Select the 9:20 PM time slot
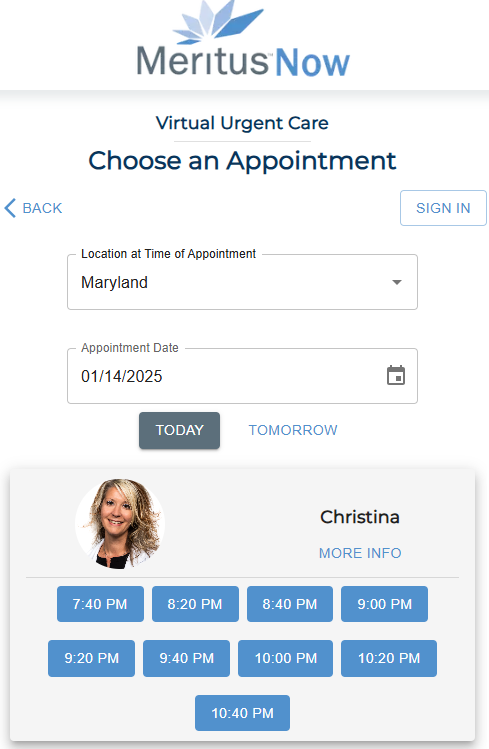489x749 pixels. tap(92, 659)
